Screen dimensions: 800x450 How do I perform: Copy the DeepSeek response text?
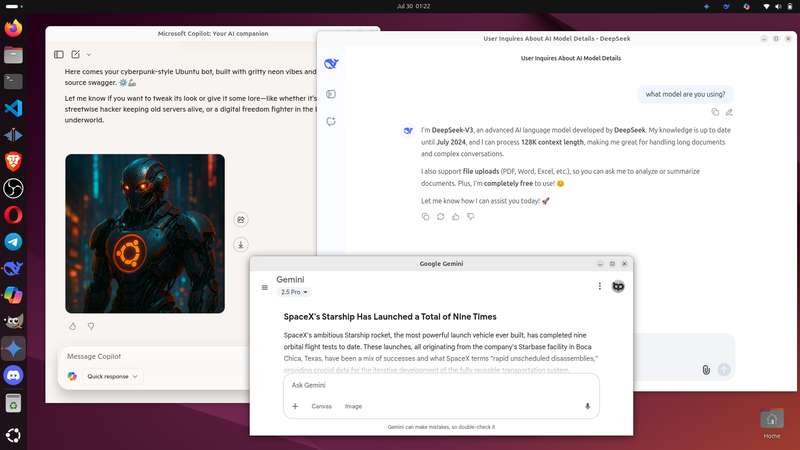point(426,216)
